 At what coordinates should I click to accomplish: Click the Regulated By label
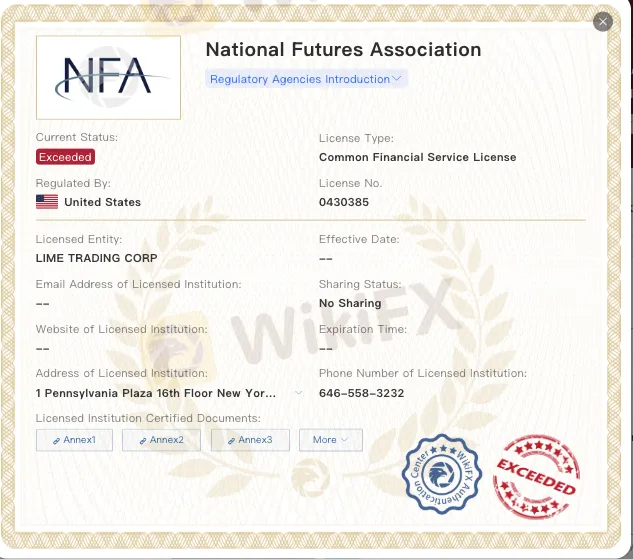[73, 183]
